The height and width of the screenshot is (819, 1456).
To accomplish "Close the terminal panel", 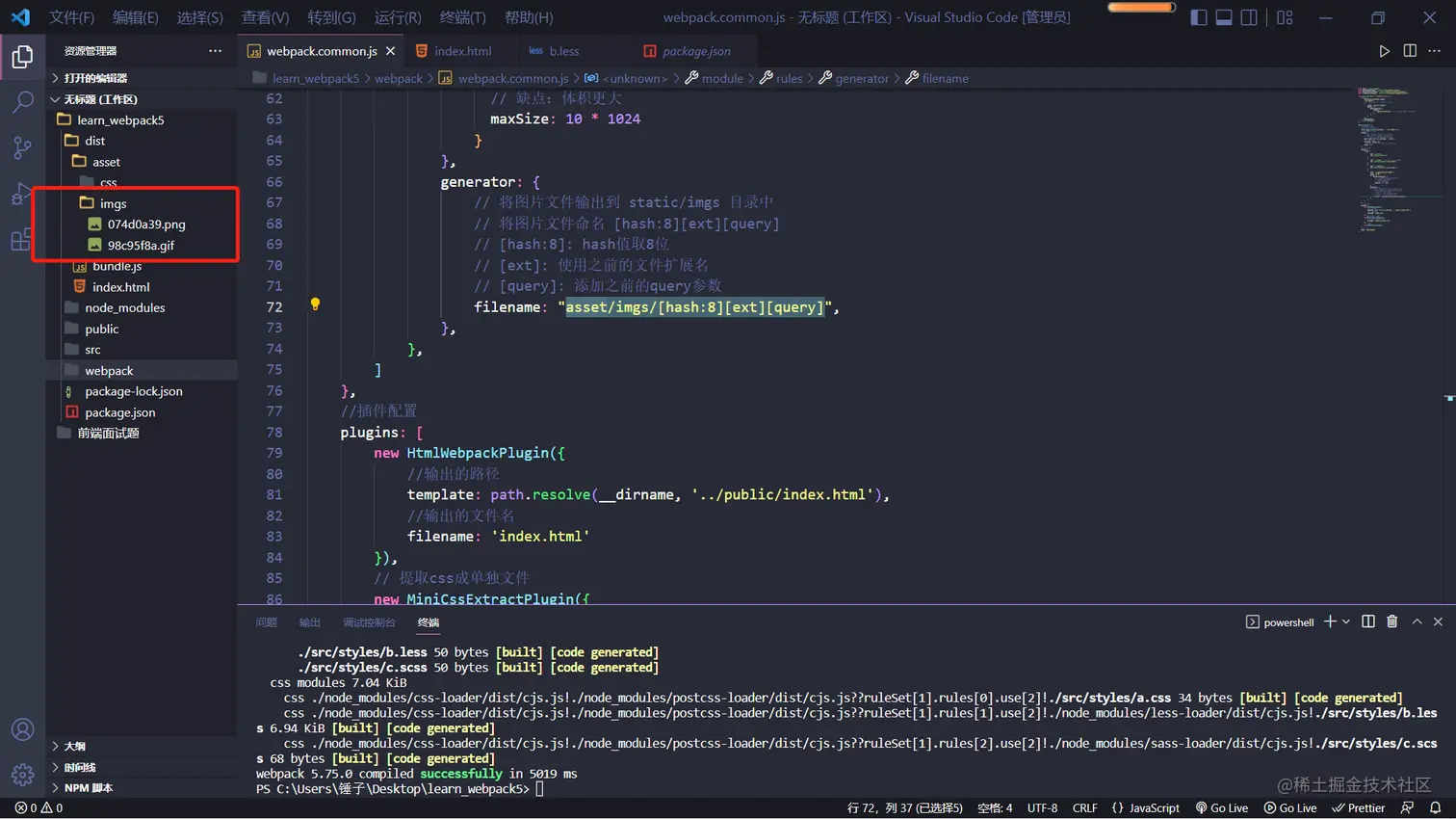I will 1438,622.
